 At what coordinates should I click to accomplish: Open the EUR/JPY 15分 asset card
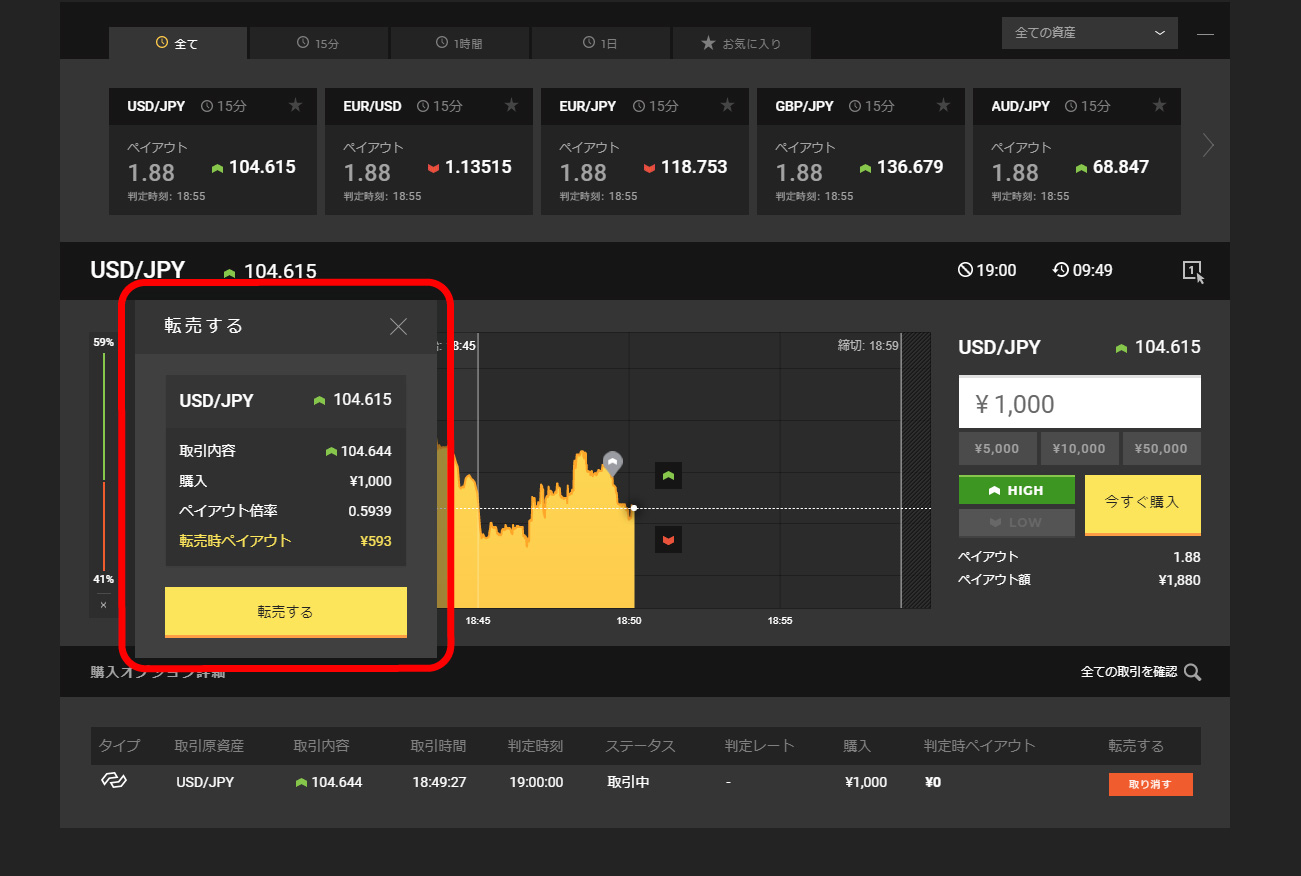pyautogui.click(x=645, y=151)
